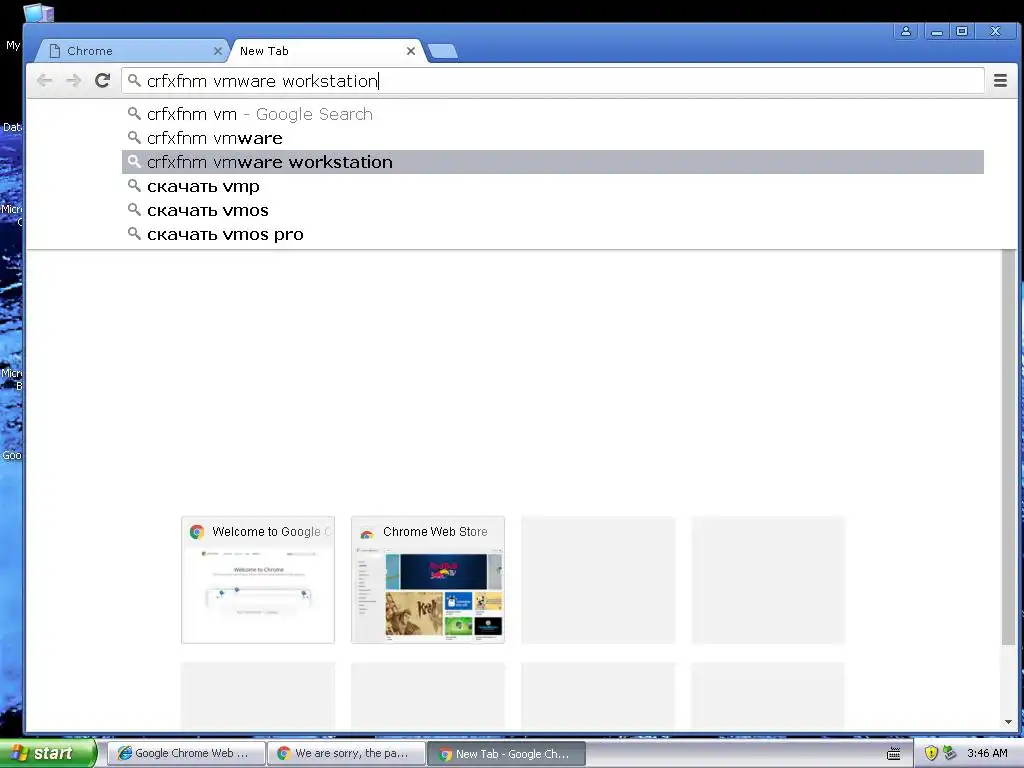Choose the 'скачать vmp' suggestion
The width and height of the screenshot is (1024, 768).
tap(552, 186)
